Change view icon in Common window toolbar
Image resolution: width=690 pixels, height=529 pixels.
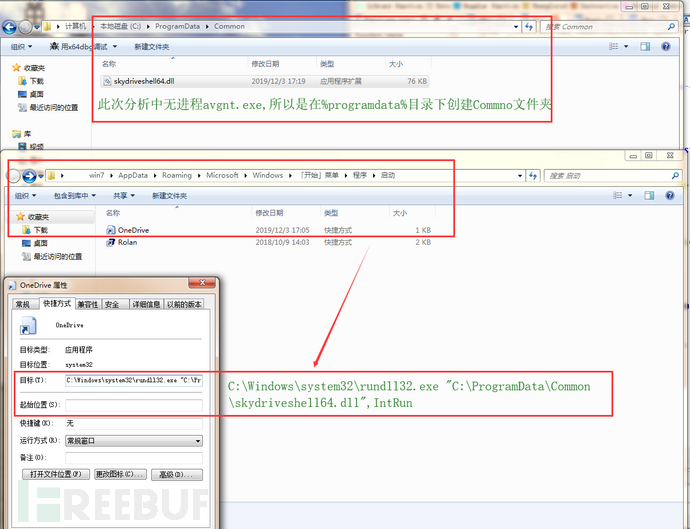pos(613,46)
